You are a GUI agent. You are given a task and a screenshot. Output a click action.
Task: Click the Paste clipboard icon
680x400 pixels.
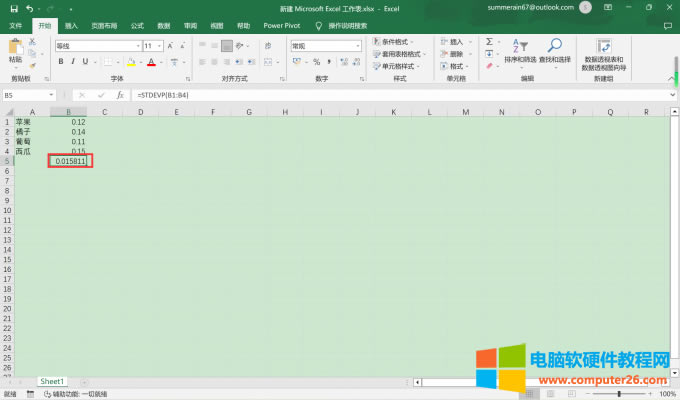click(x=15, y=47)
